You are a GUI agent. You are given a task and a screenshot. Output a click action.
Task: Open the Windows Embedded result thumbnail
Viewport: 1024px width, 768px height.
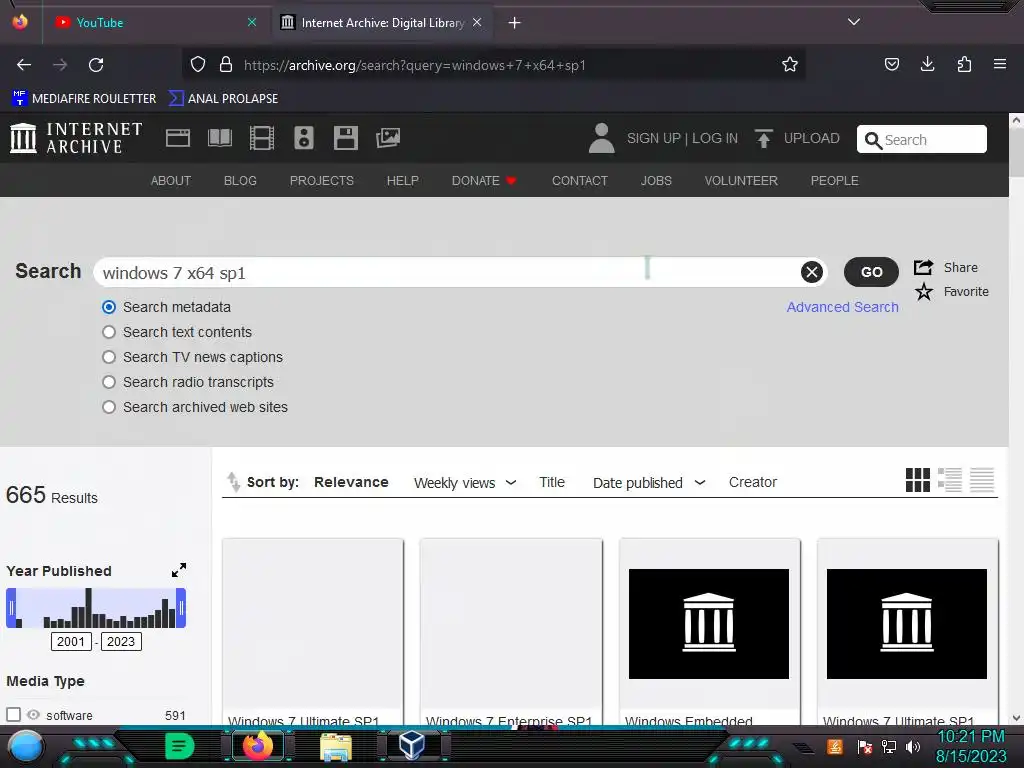click(709, 624)
